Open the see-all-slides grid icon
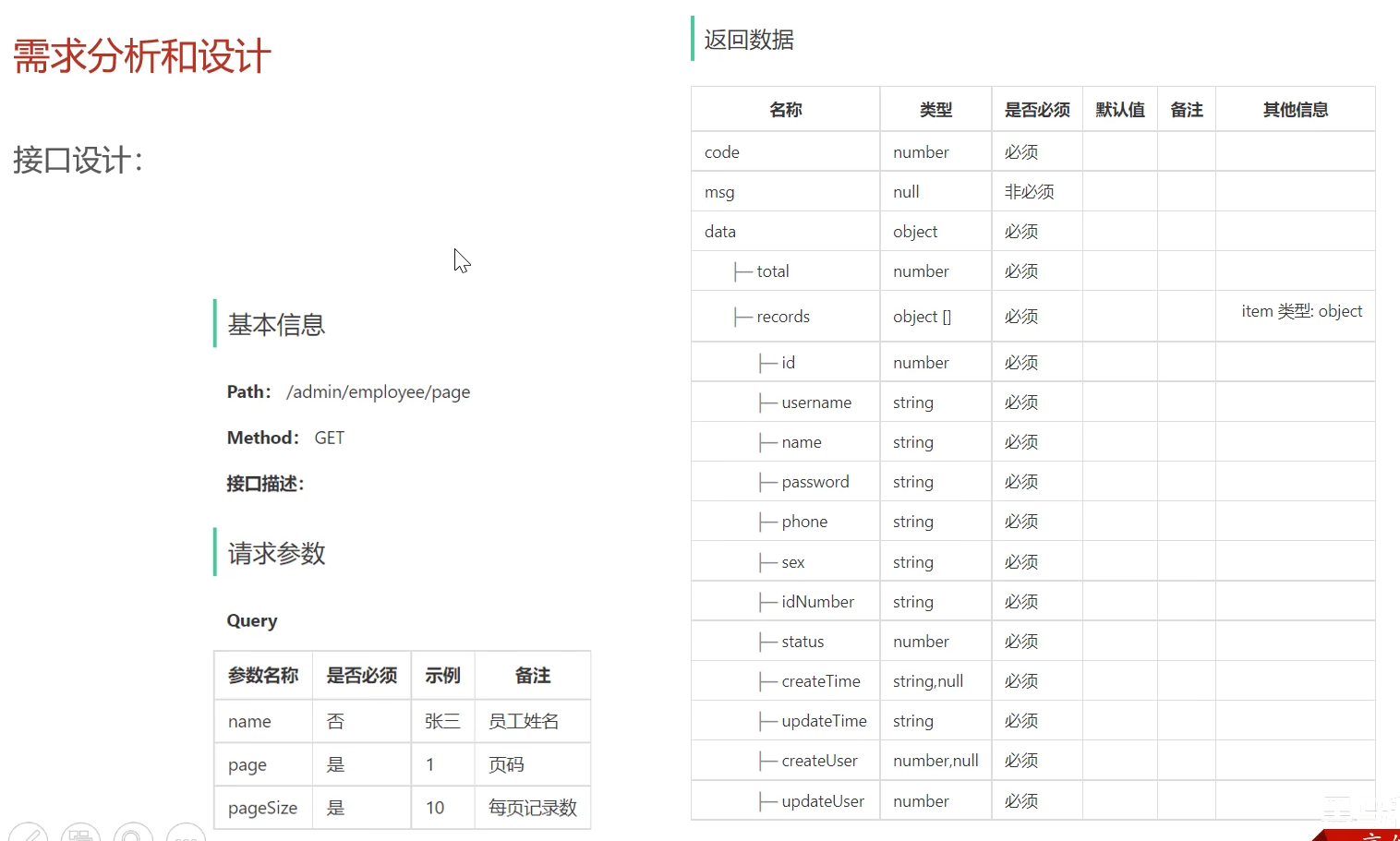 80,832
